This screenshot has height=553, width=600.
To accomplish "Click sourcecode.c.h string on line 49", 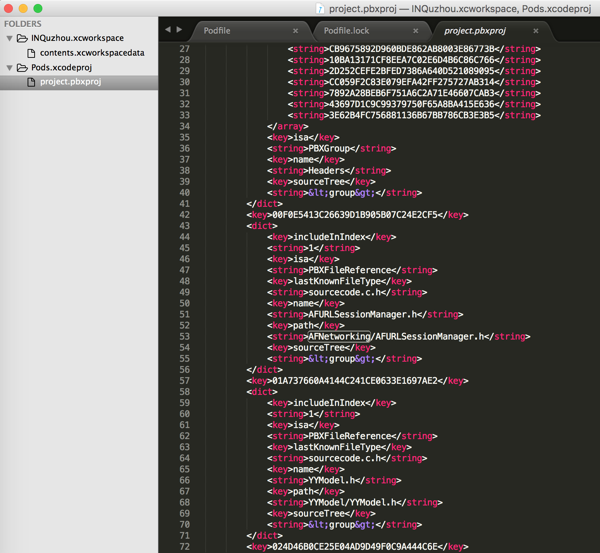I will (x=344, y=292).
